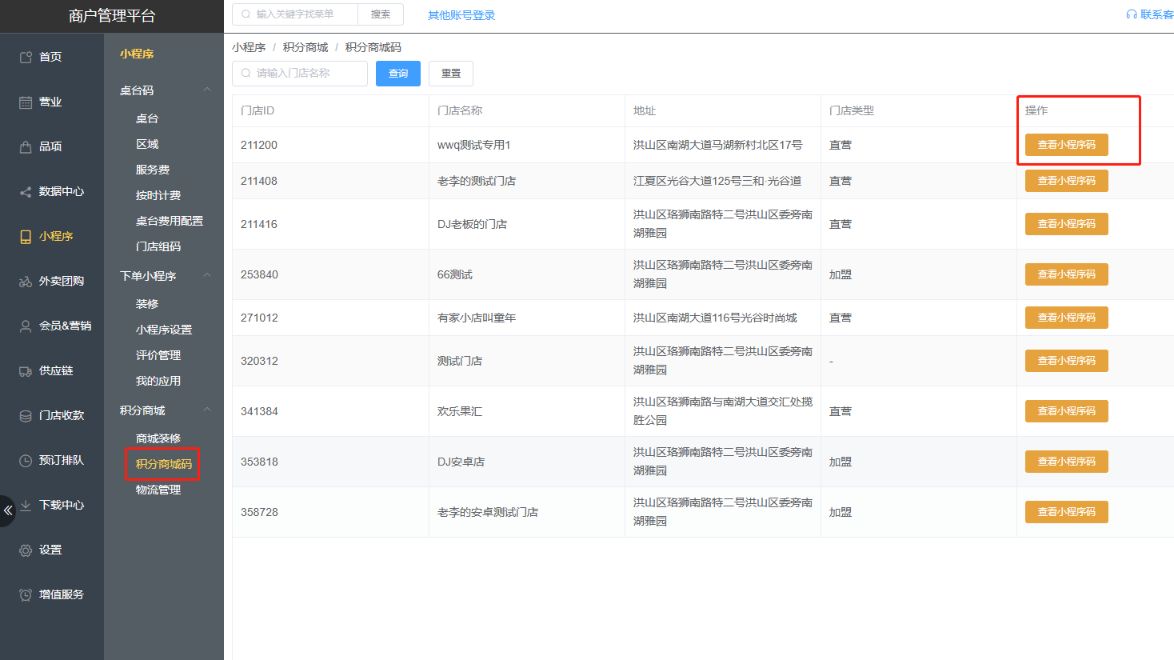This screenshot has height=660, width=1174.
Task: Click the 增值服务 icon in sidebar
Action: [25, 595]
